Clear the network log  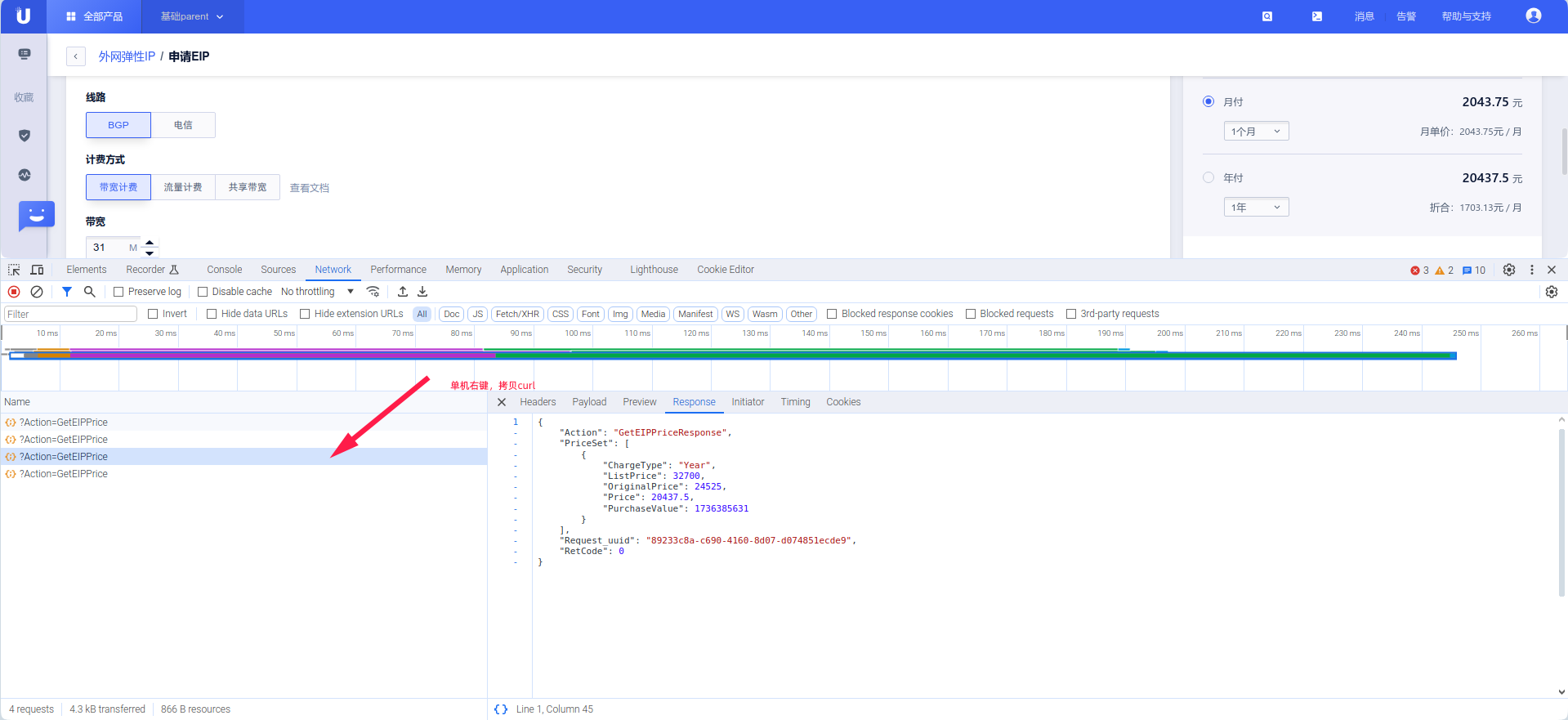pos(37,292)
